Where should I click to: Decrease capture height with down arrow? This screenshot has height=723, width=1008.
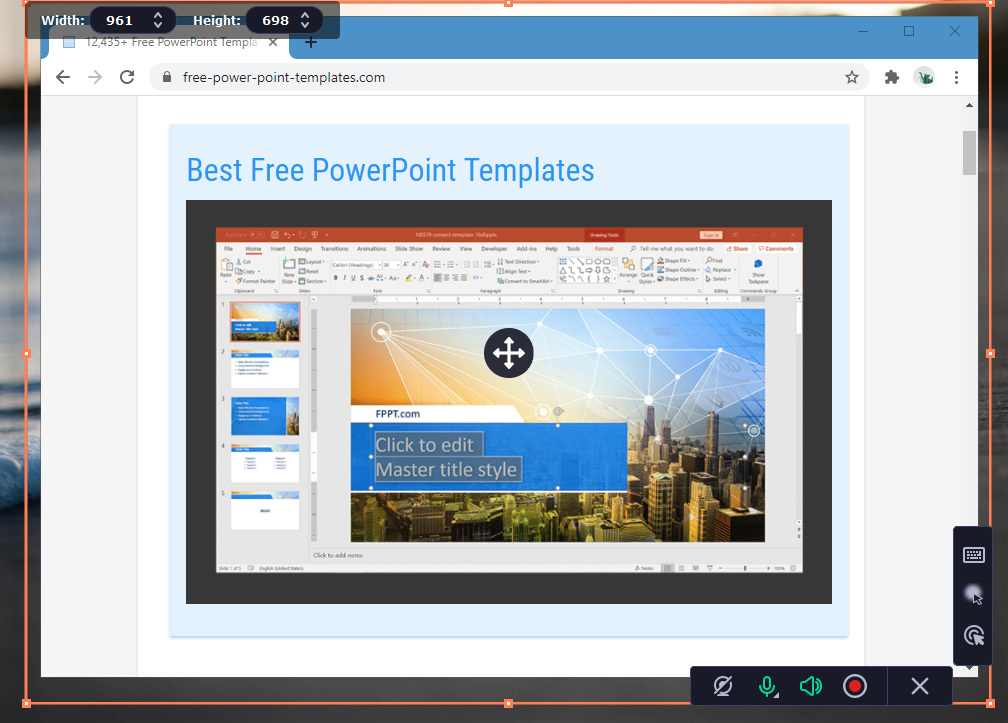pyautogui.click(x=304, y=25)
